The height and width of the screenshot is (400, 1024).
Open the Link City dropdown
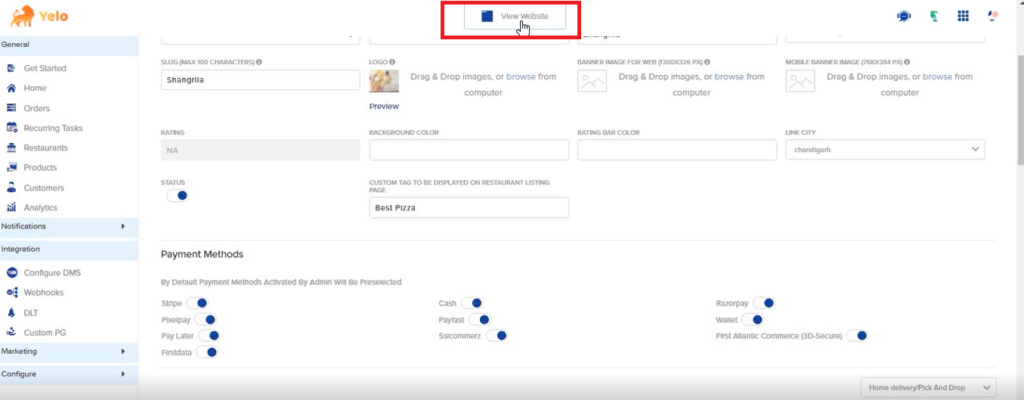tap(885, 150)
